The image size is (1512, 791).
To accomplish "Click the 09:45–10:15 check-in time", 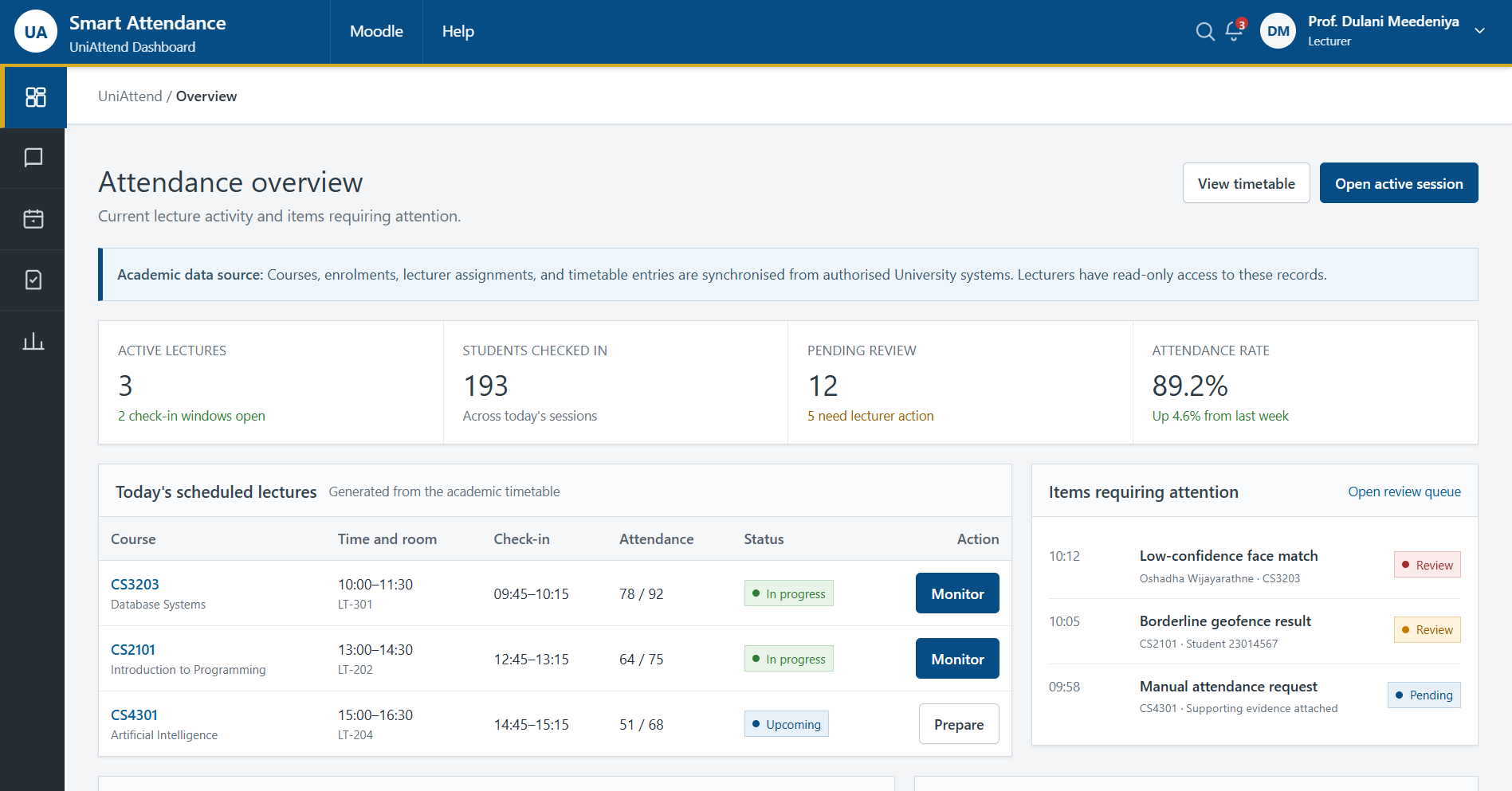I will (531, 593).
